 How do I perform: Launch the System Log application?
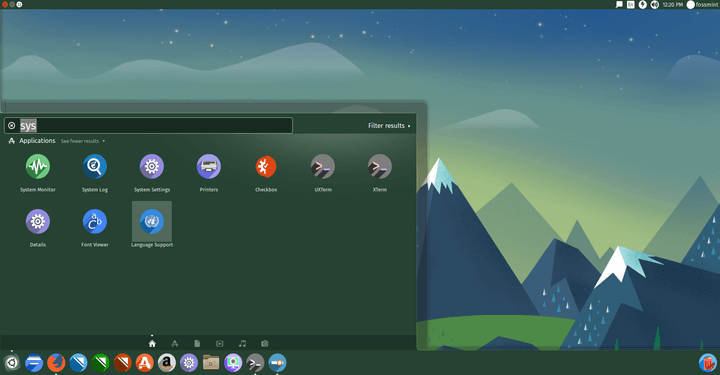pyautogui.click(x=95, y=166)
